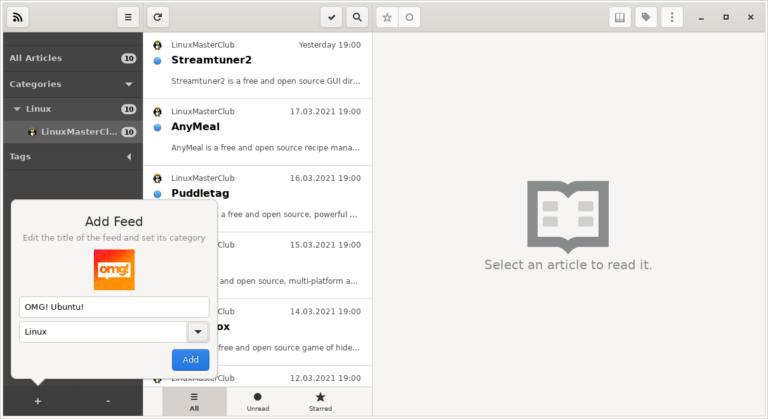This screenshot has width=768, height=419.
Task: Select All Articles in the sidebar
Action: (x=72, y=58)
